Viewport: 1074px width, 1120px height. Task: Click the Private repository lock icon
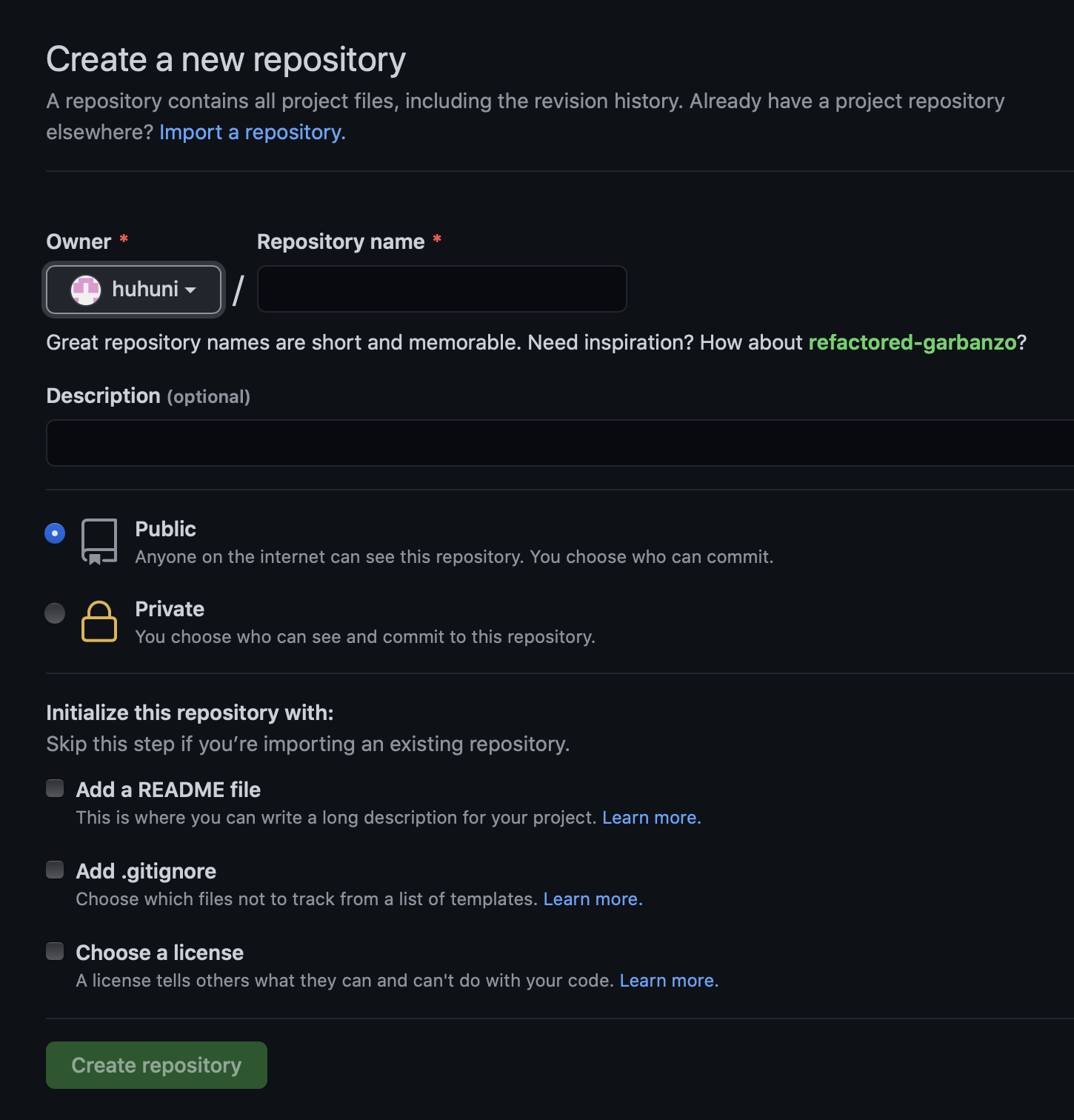point(99,622)
